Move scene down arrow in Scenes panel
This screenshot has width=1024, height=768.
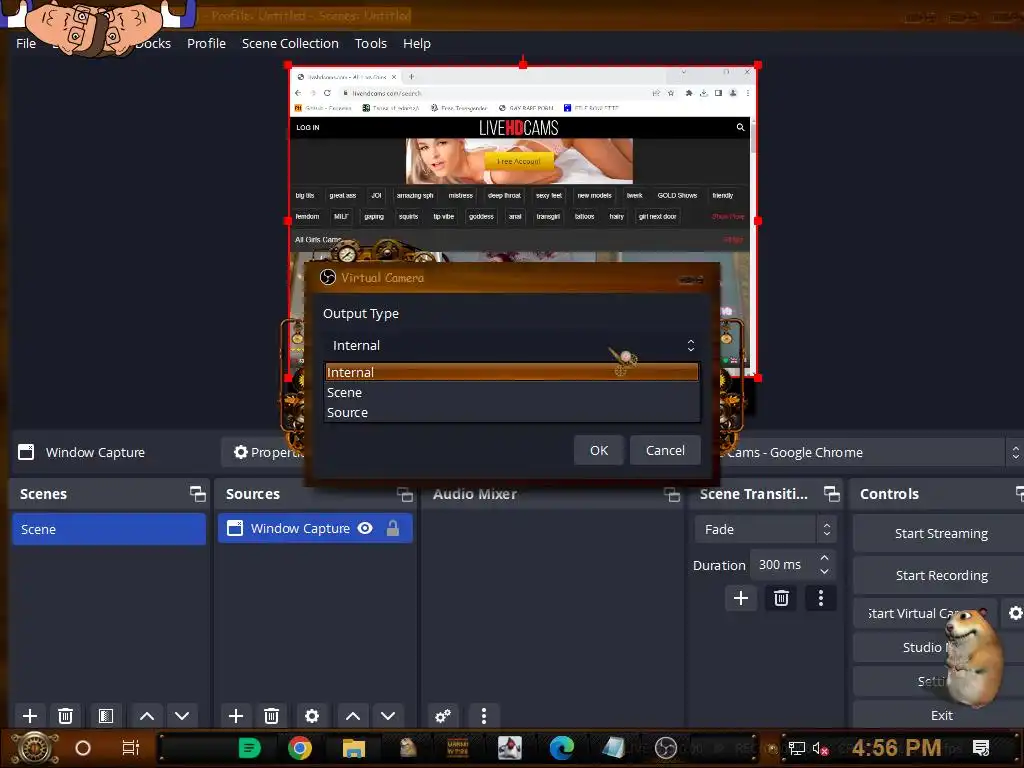[182, 716]
